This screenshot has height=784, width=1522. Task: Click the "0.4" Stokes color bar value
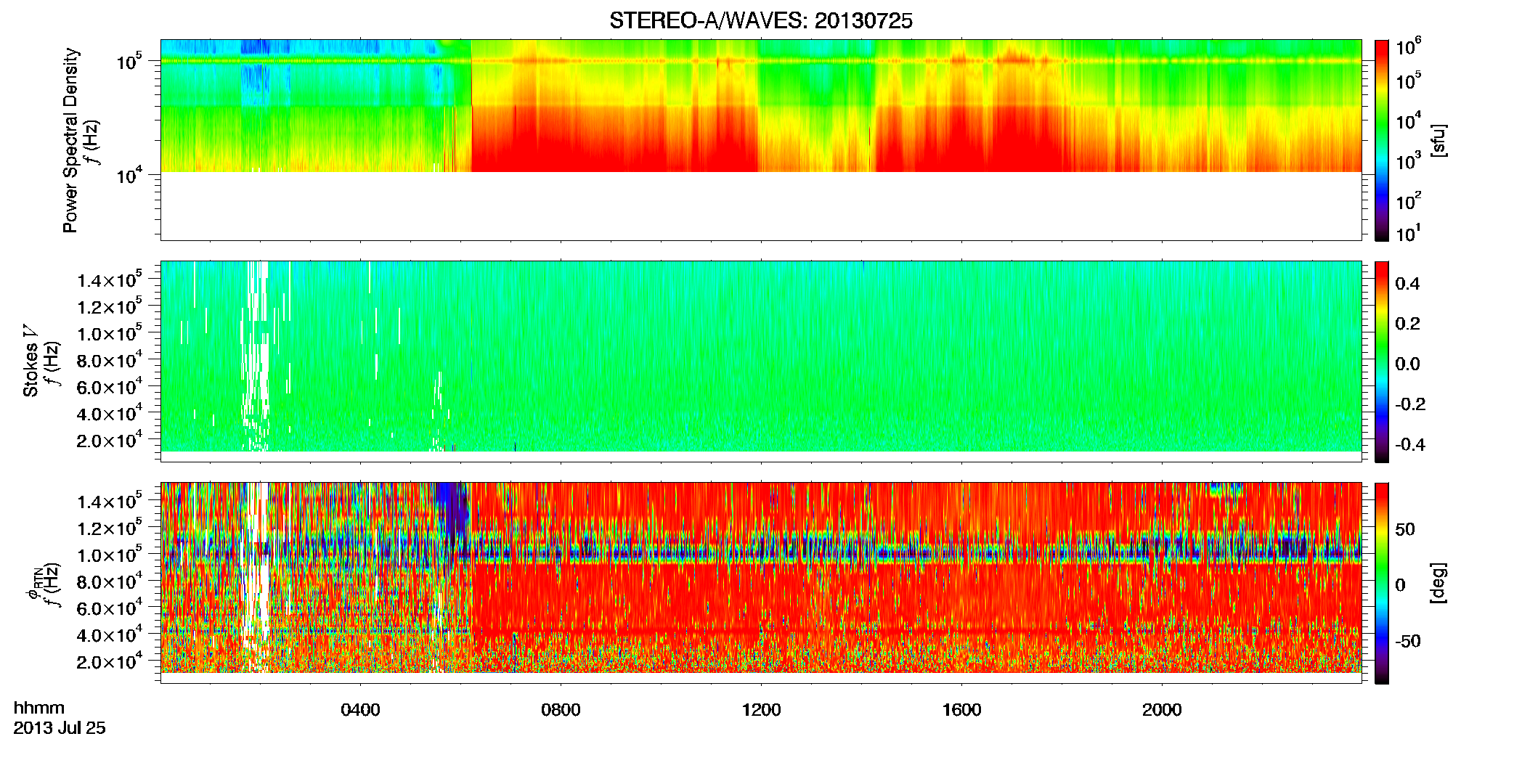point(1407,284)
